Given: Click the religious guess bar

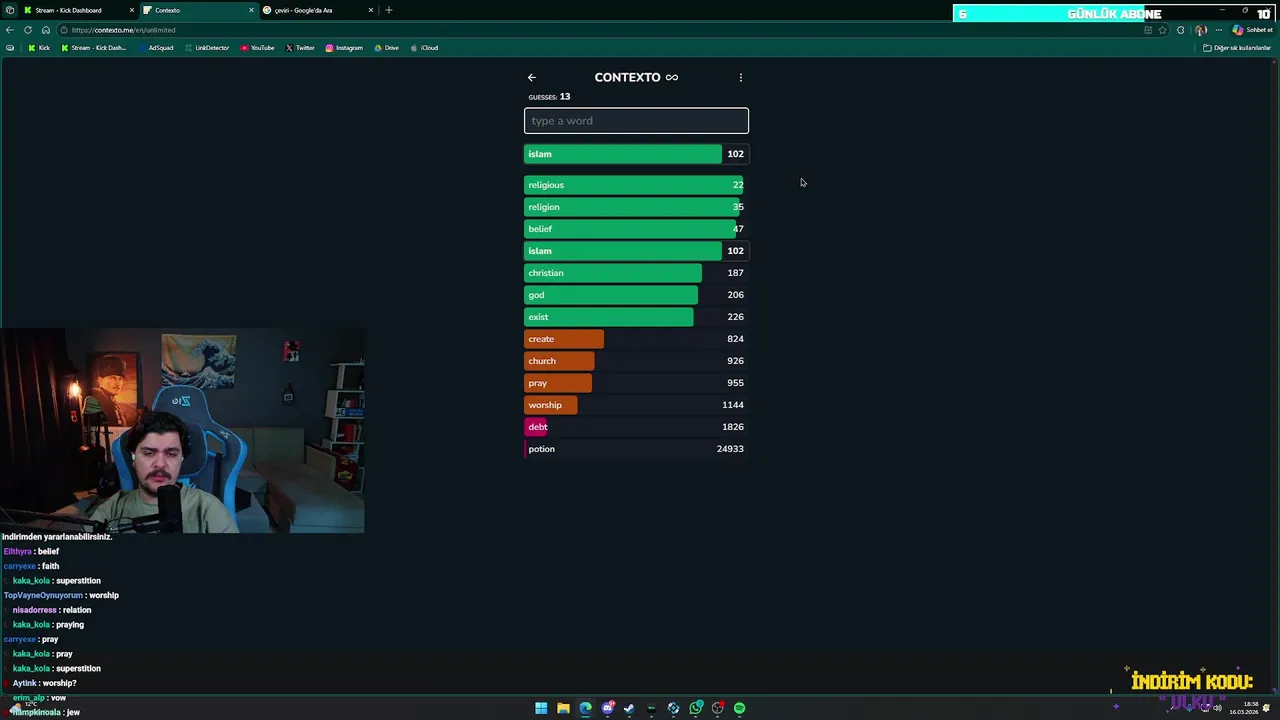Looking at the screenshot, I should pyautogui.click(x=636, y=185).
